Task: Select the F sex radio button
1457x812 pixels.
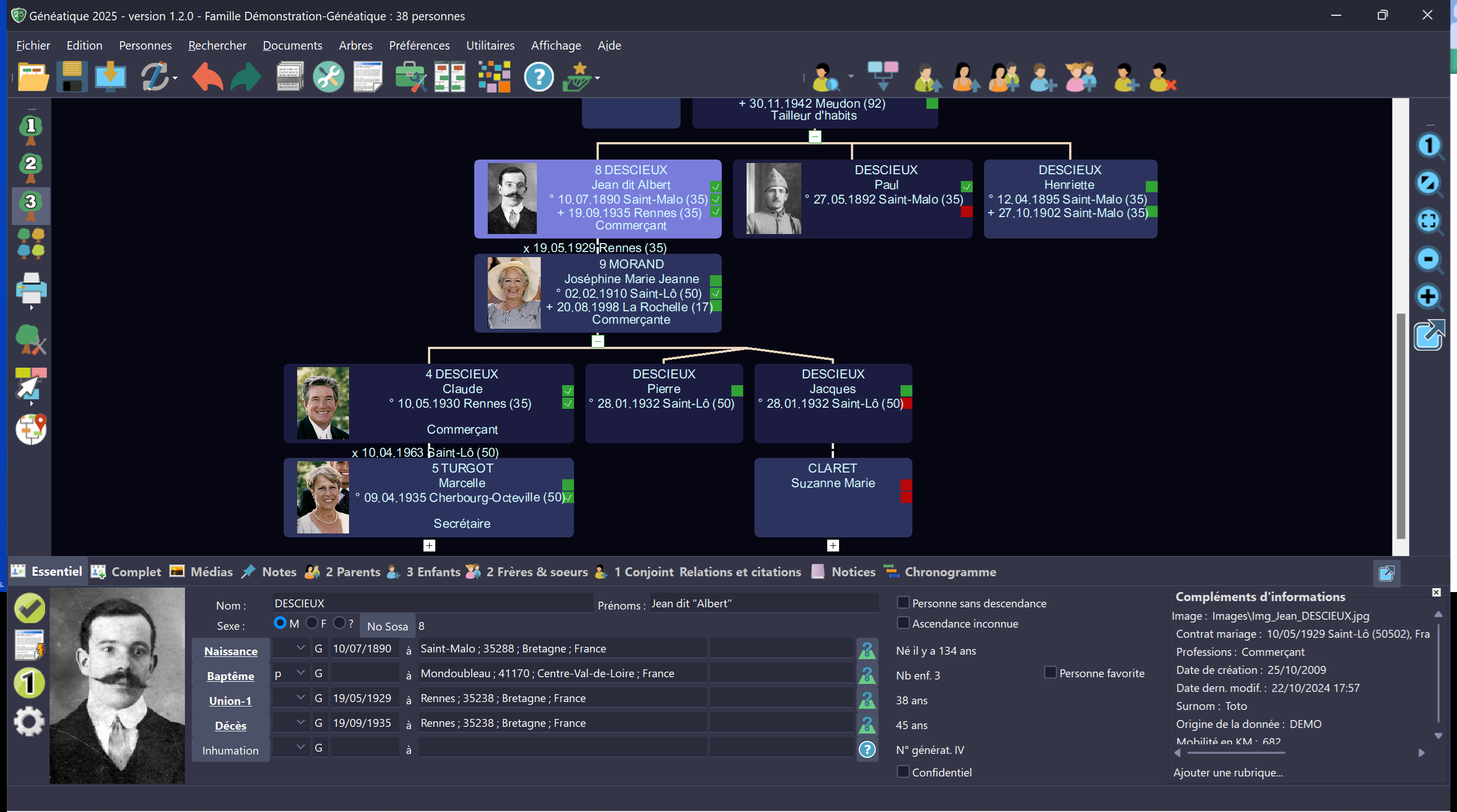Action: click(x=312, y=623)
